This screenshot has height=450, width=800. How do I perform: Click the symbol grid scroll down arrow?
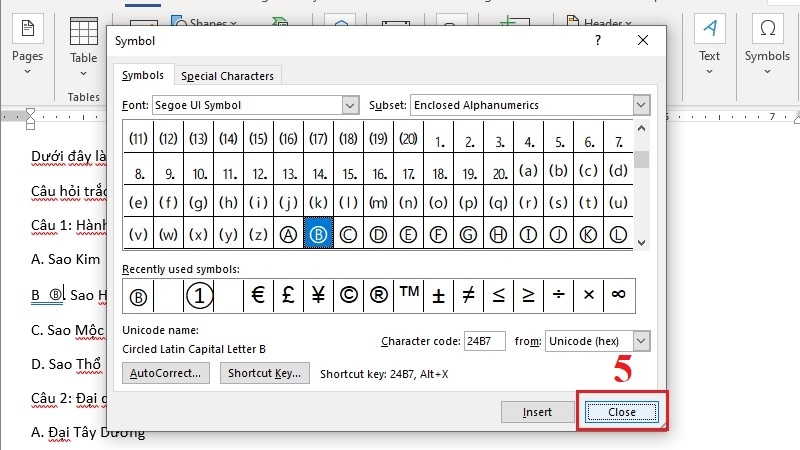[x=642, y=243]
